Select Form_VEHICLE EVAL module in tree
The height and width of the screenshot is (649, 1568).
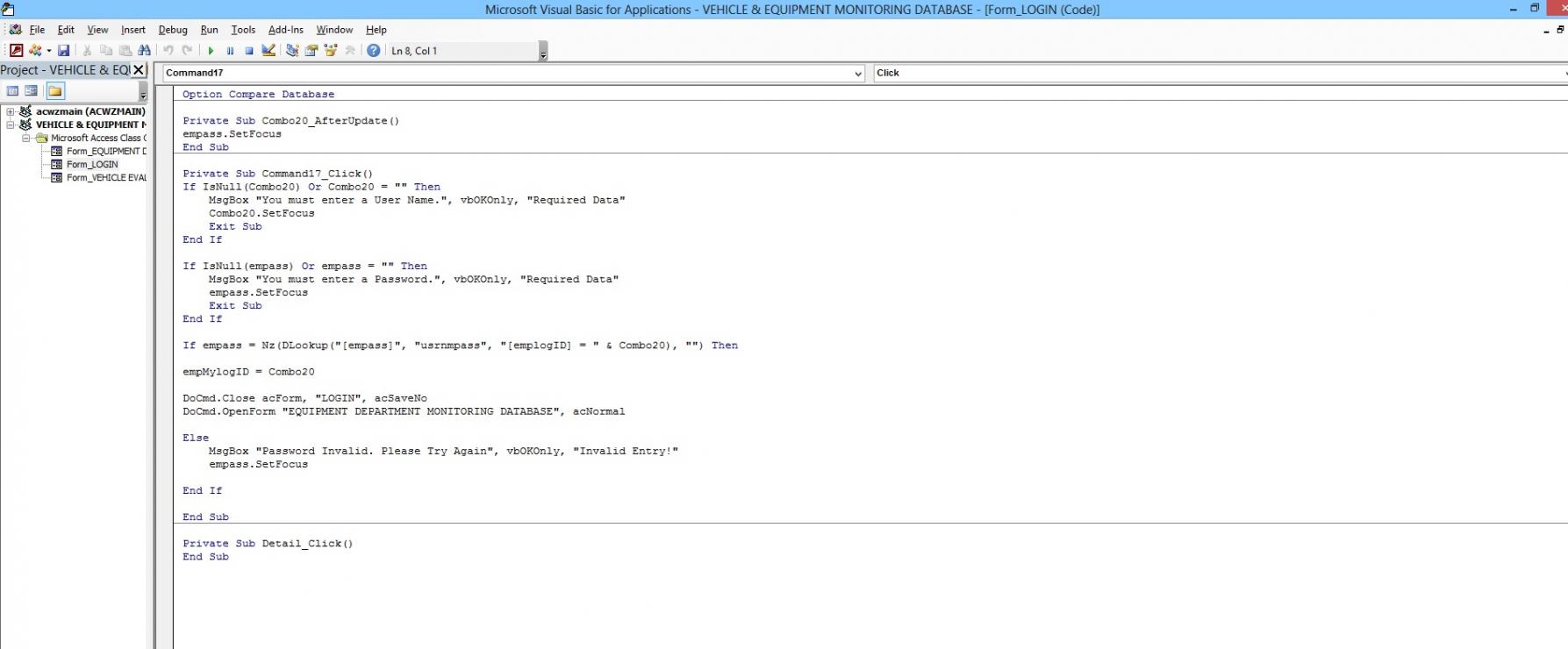[x=106, y=177]
